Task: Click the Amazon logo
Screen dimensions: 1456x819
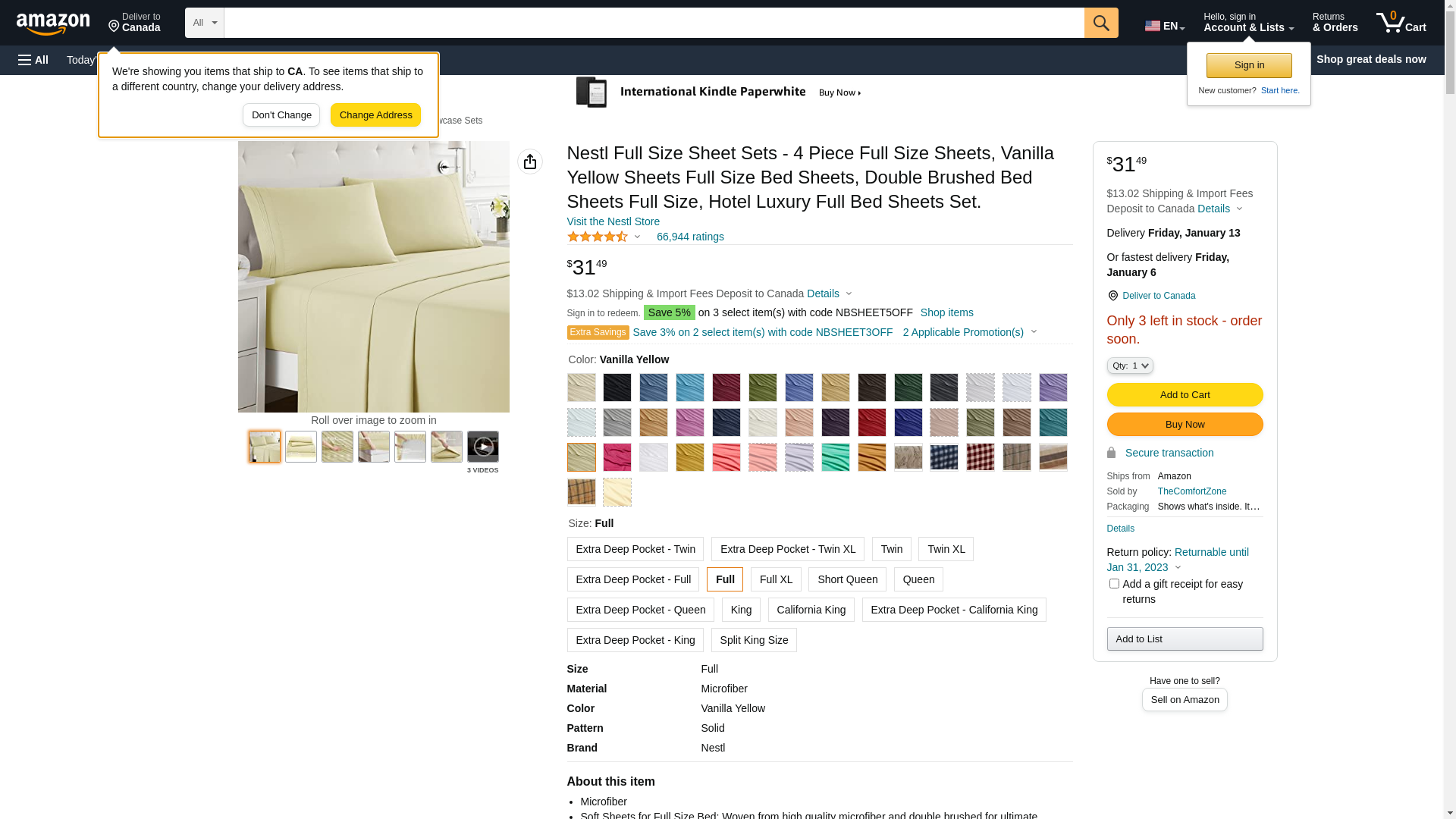Action: [53, 24]
